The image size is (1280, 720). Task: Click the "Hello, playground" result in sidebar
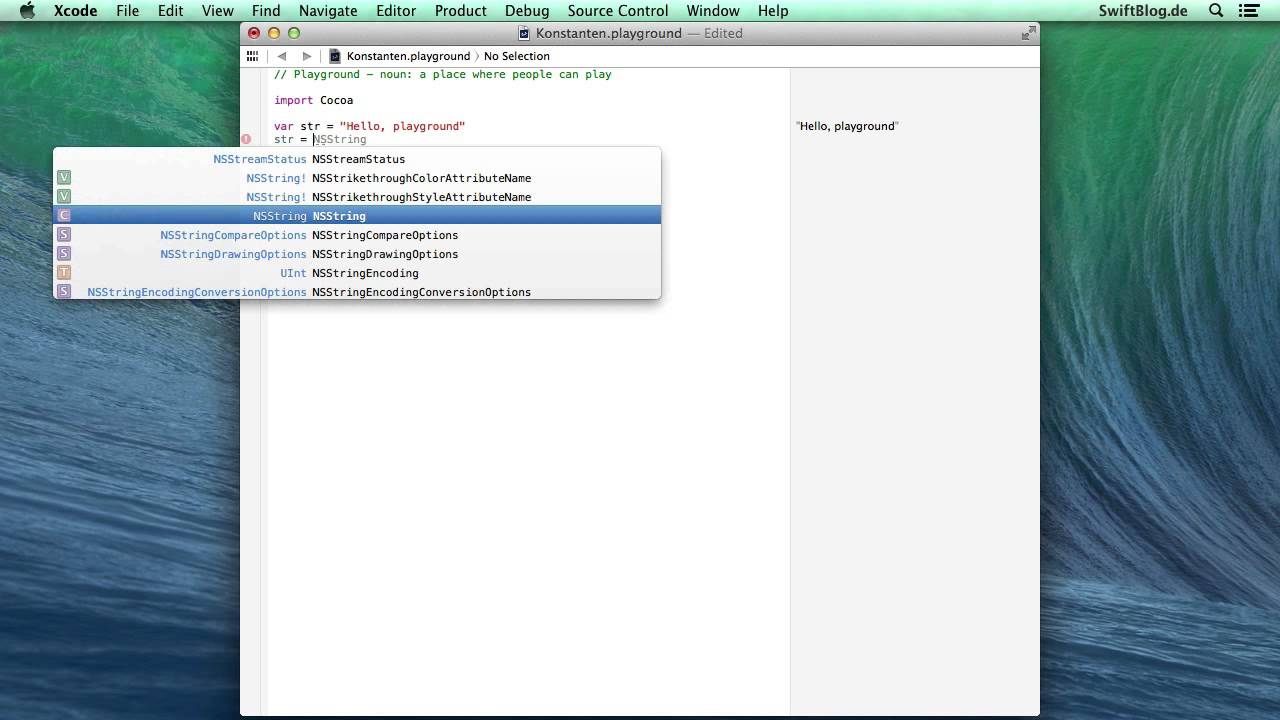point(847,126)
